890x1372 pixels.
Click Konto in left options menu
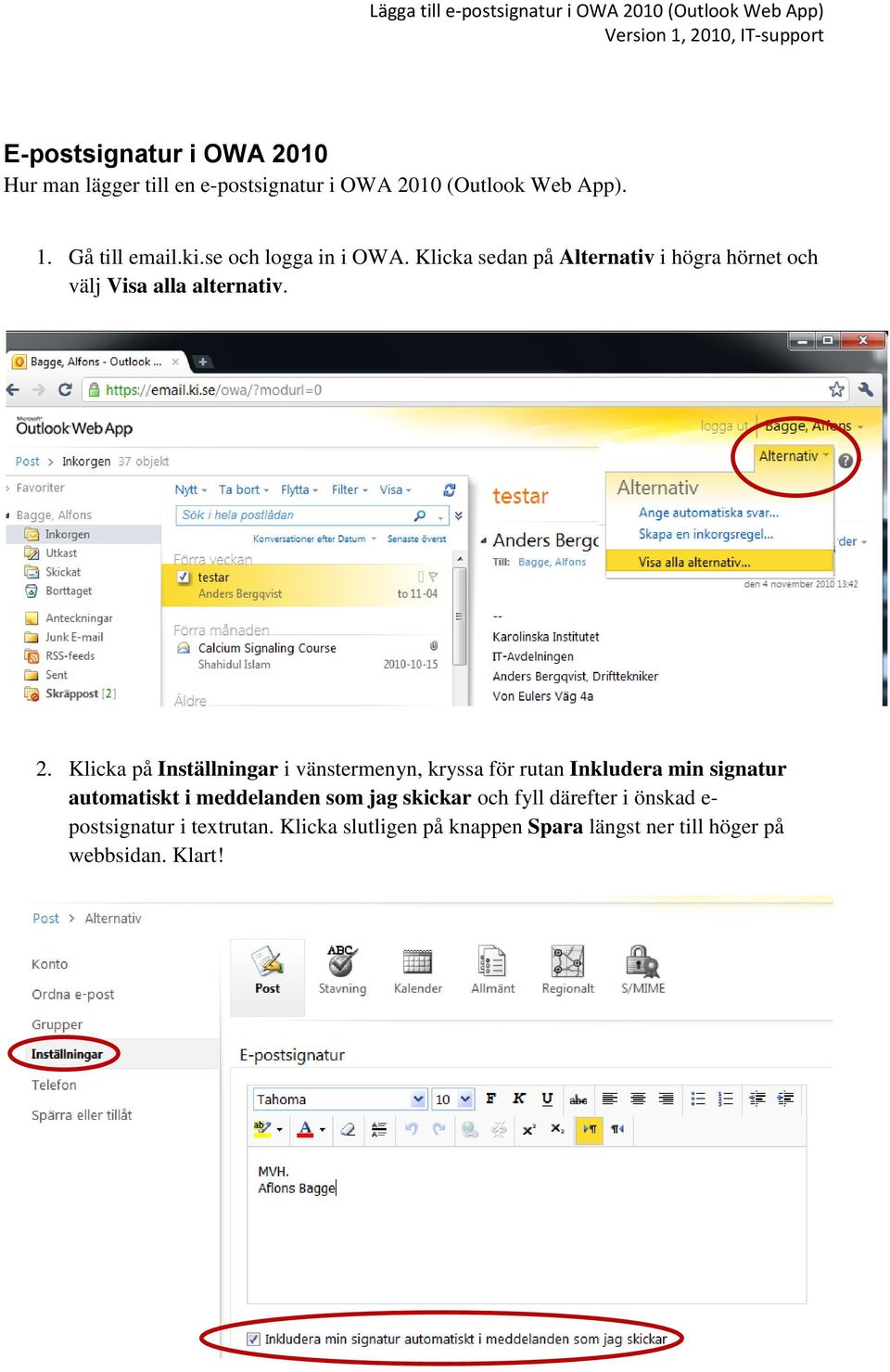49,964
